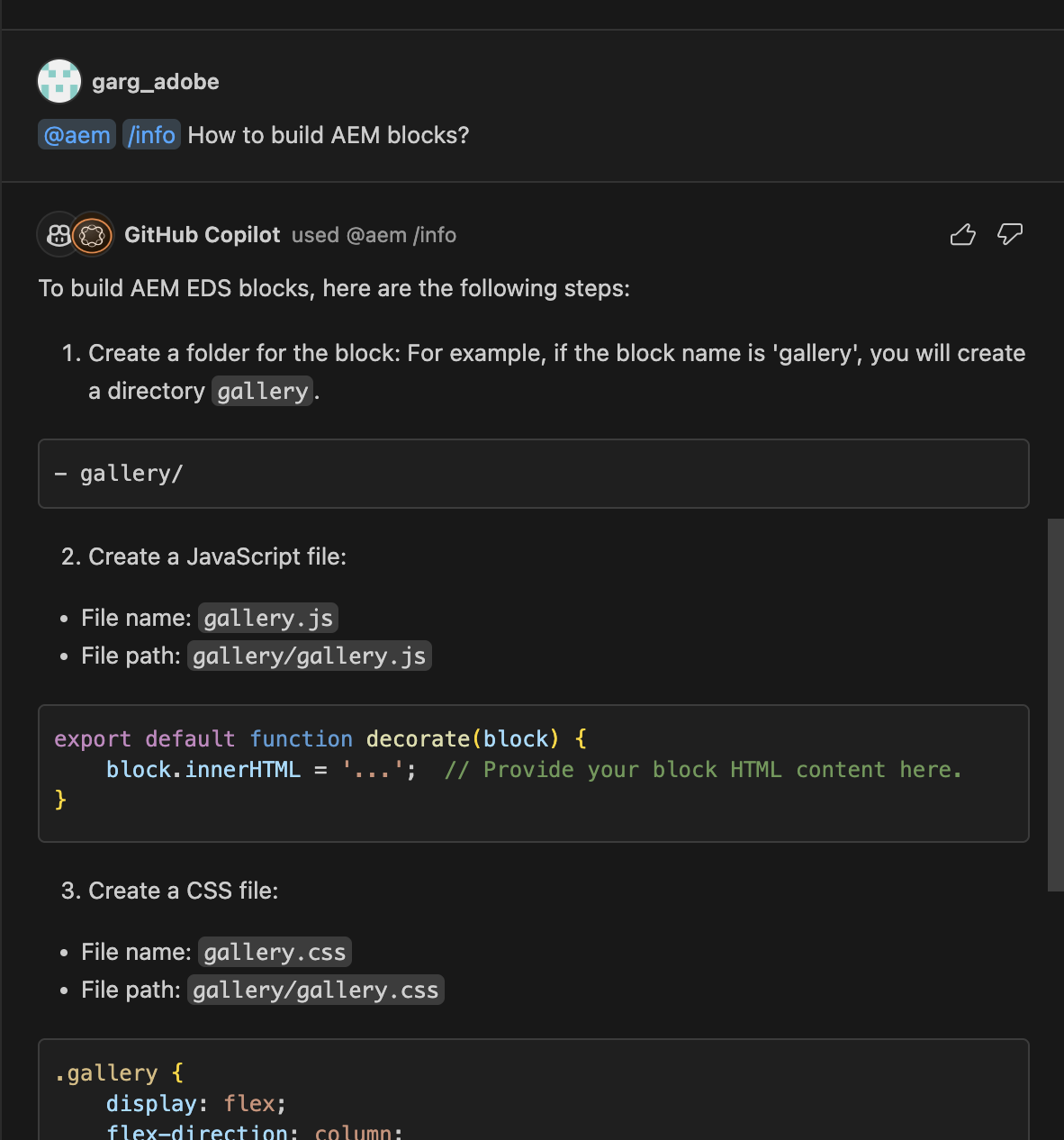
Task: Click the GitHub Copilot name label
Action: pos(203,235)
